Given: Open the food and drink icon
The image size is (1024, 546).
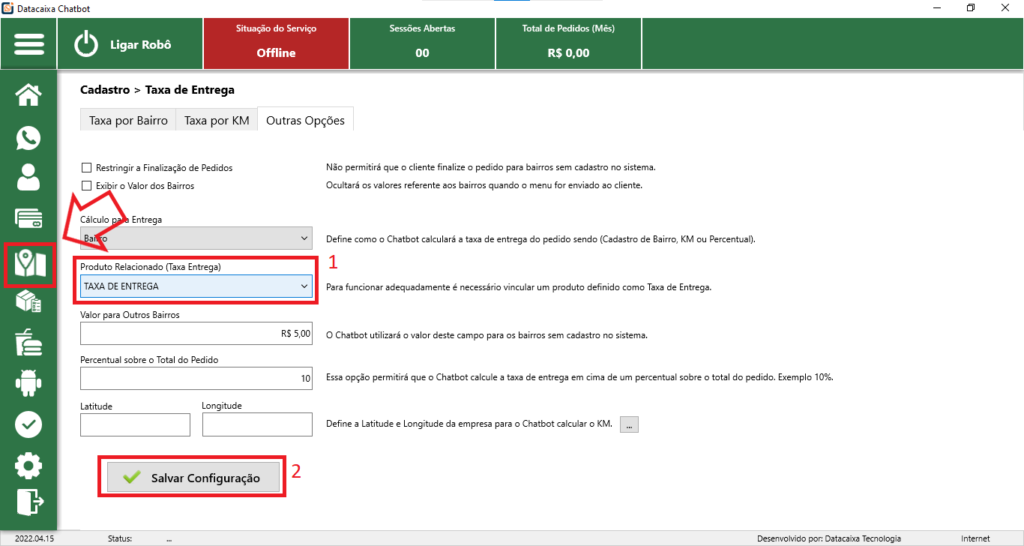Looking at the screenshot, I should point(29,344).
